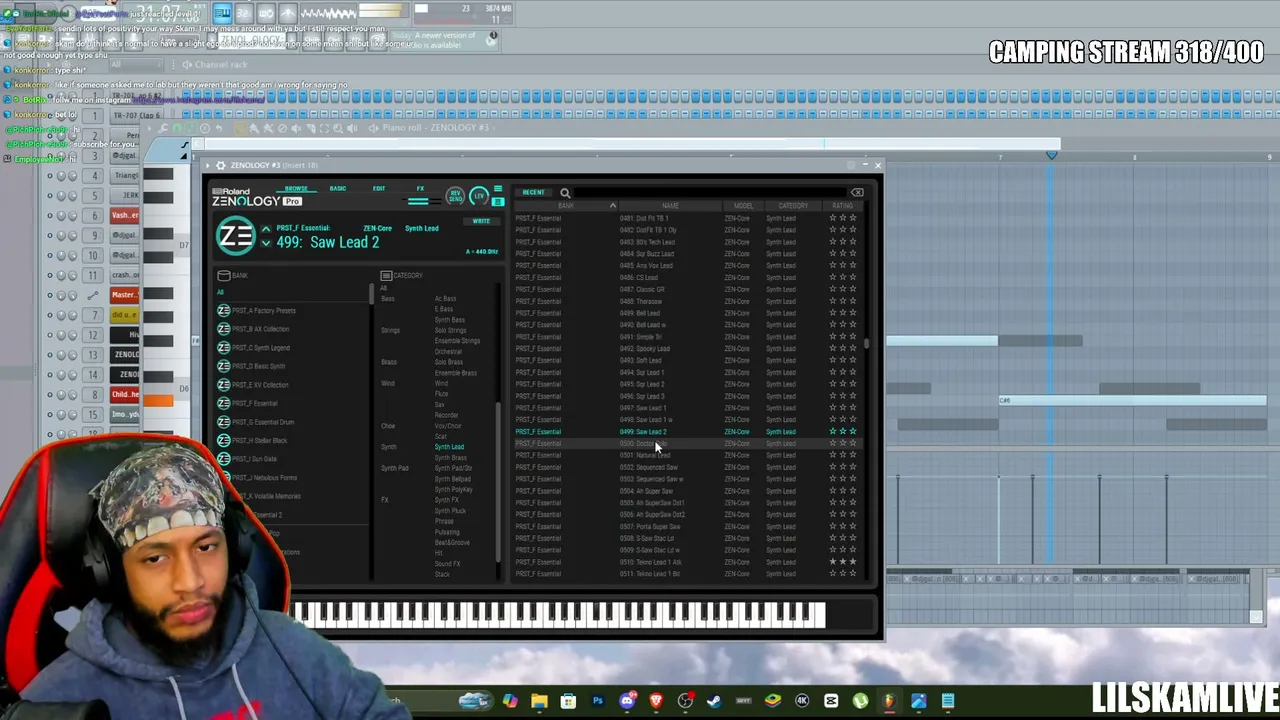The image size is (1280, 720).
Task: Click the search magnifier in ZENOLOGY browser
Action: point(565,193)
